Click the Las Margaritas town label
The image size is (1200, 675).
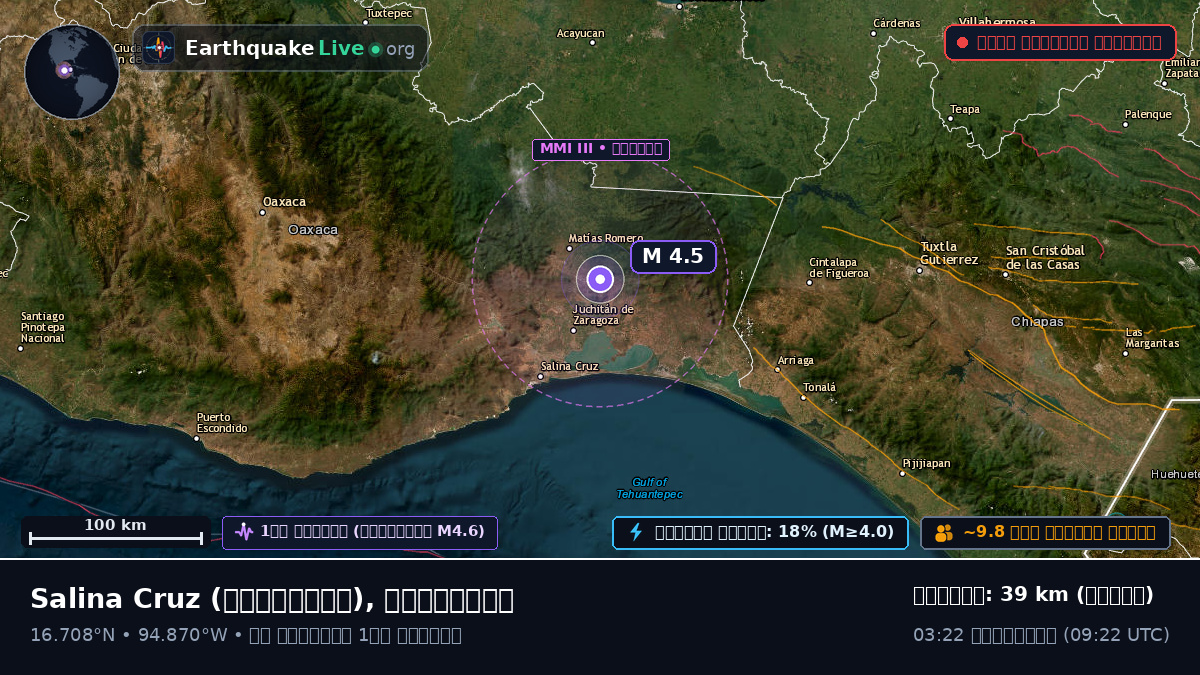pos(1153,338)
